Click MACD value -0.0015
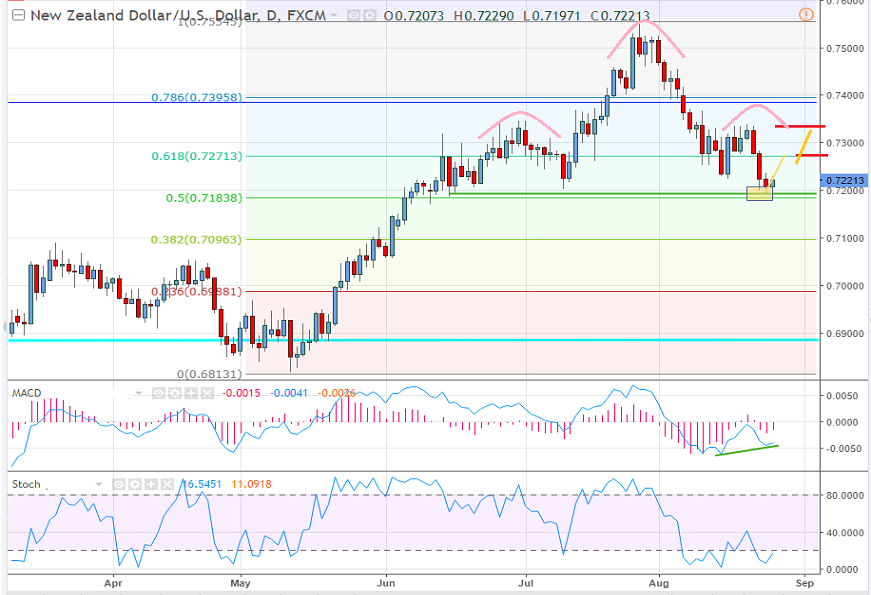This screenshot has height=595, width=871. click(x=241, y=393)
